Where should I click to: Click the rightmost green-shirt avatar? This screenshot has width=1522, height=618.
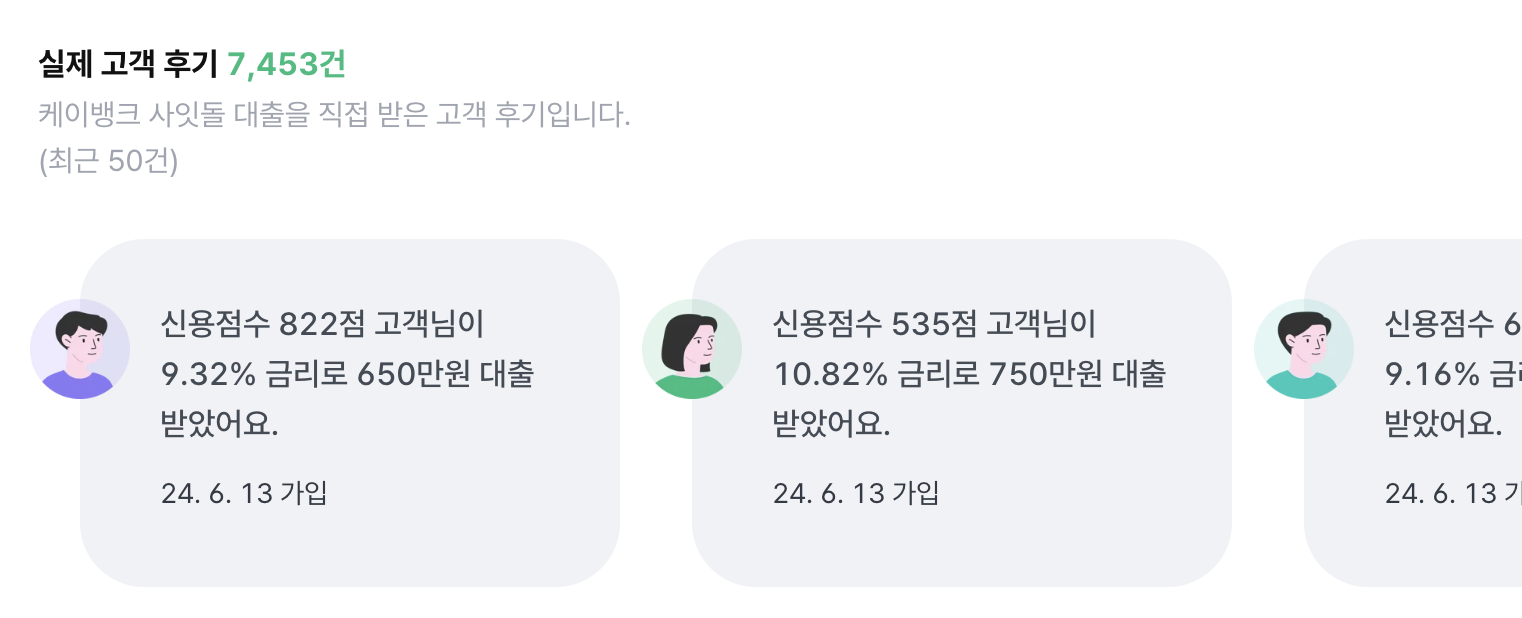(x=1304, y=348)
